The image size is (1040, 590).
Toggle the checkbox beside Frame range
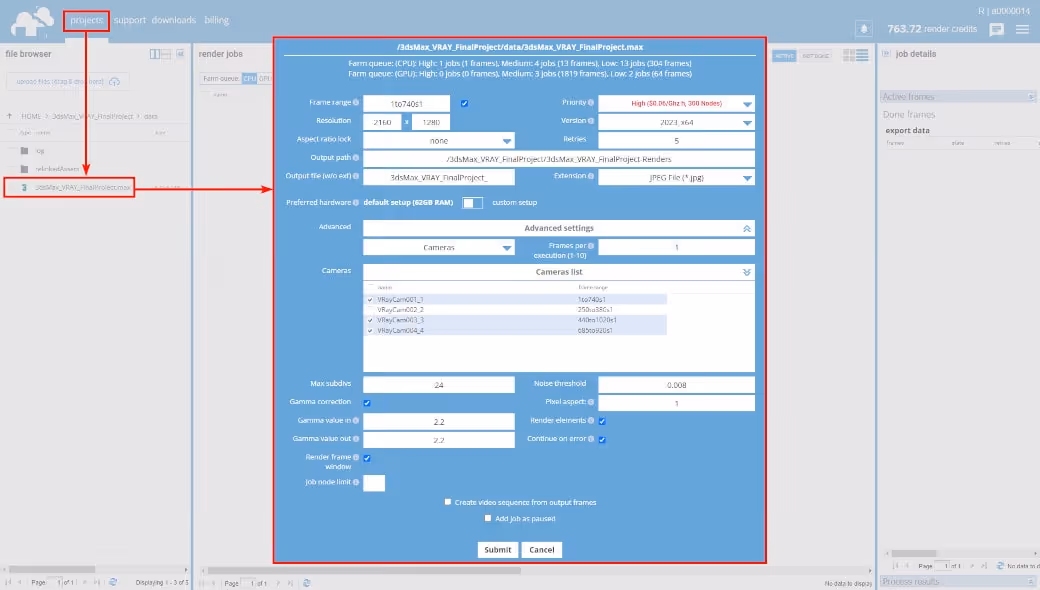[464, 103]
